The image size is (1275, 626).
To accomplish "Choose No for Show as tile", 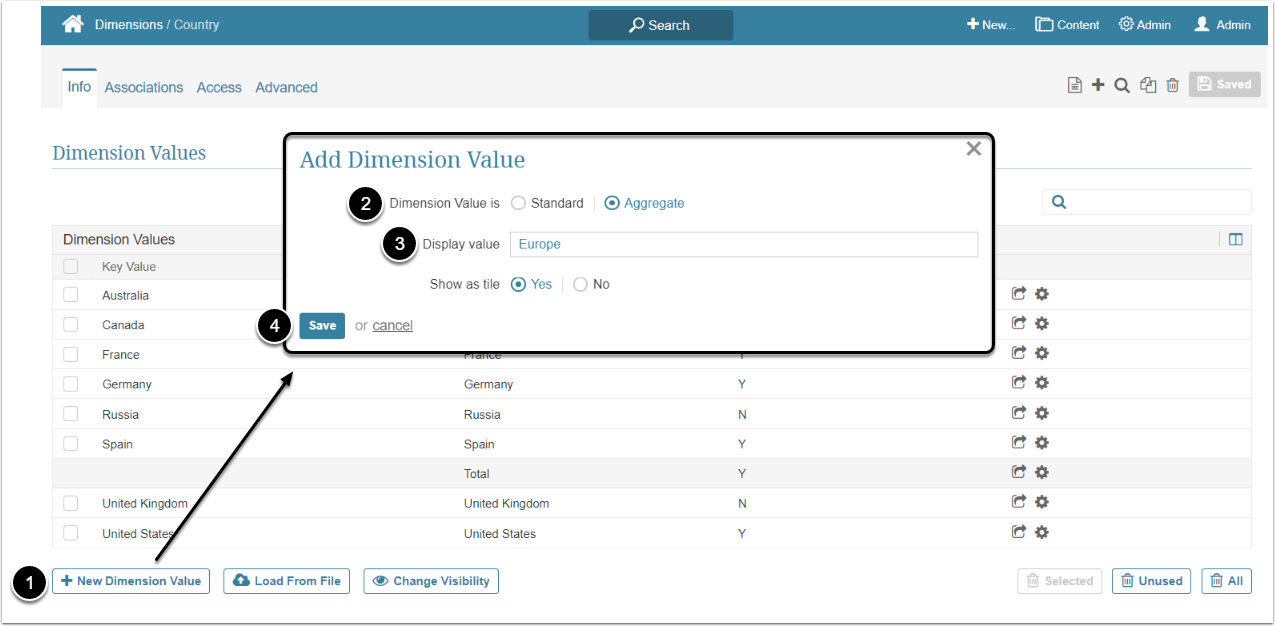I will [580, 284].
